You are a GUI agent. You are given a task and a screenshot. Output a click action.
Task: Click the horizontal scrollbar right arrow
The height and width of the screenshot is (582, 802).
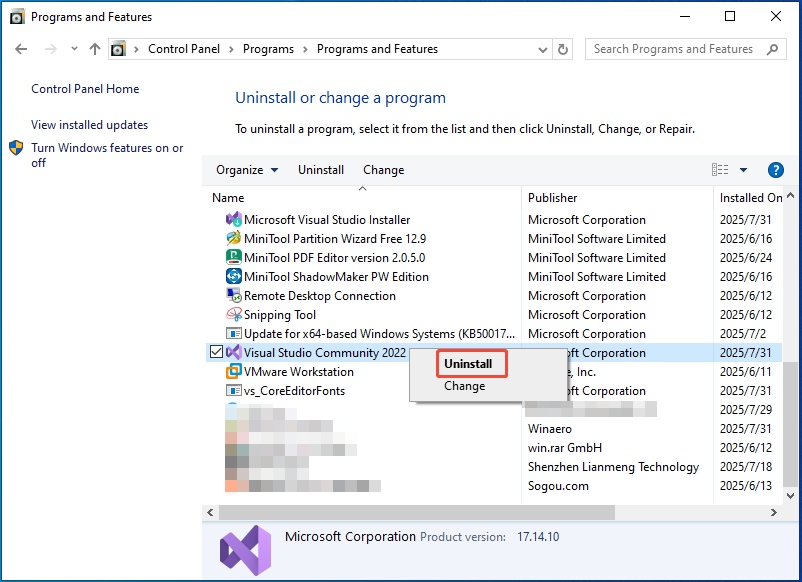point(773,512)
